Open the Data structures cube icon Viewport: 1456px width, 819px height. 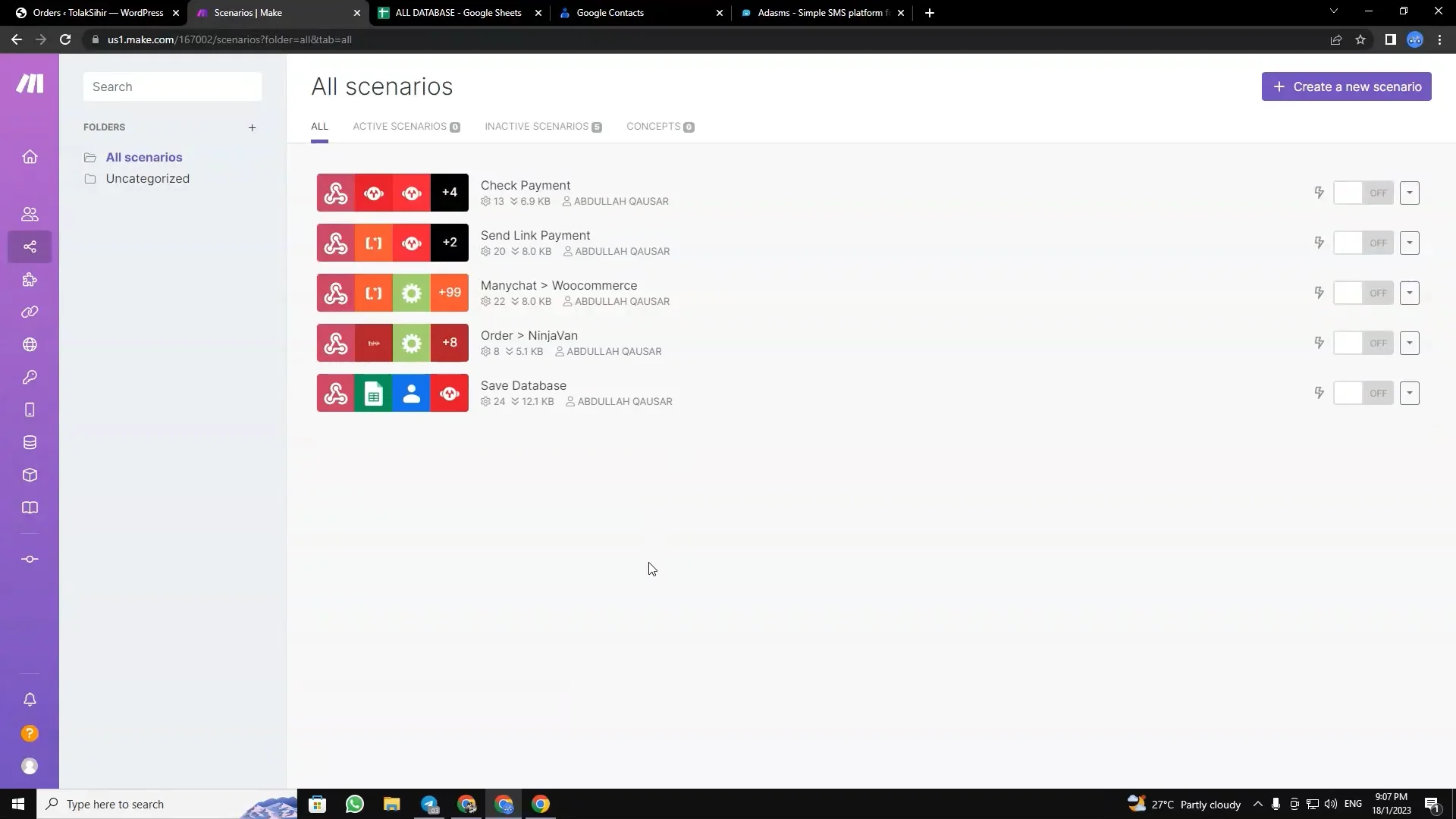coord(30,475)
